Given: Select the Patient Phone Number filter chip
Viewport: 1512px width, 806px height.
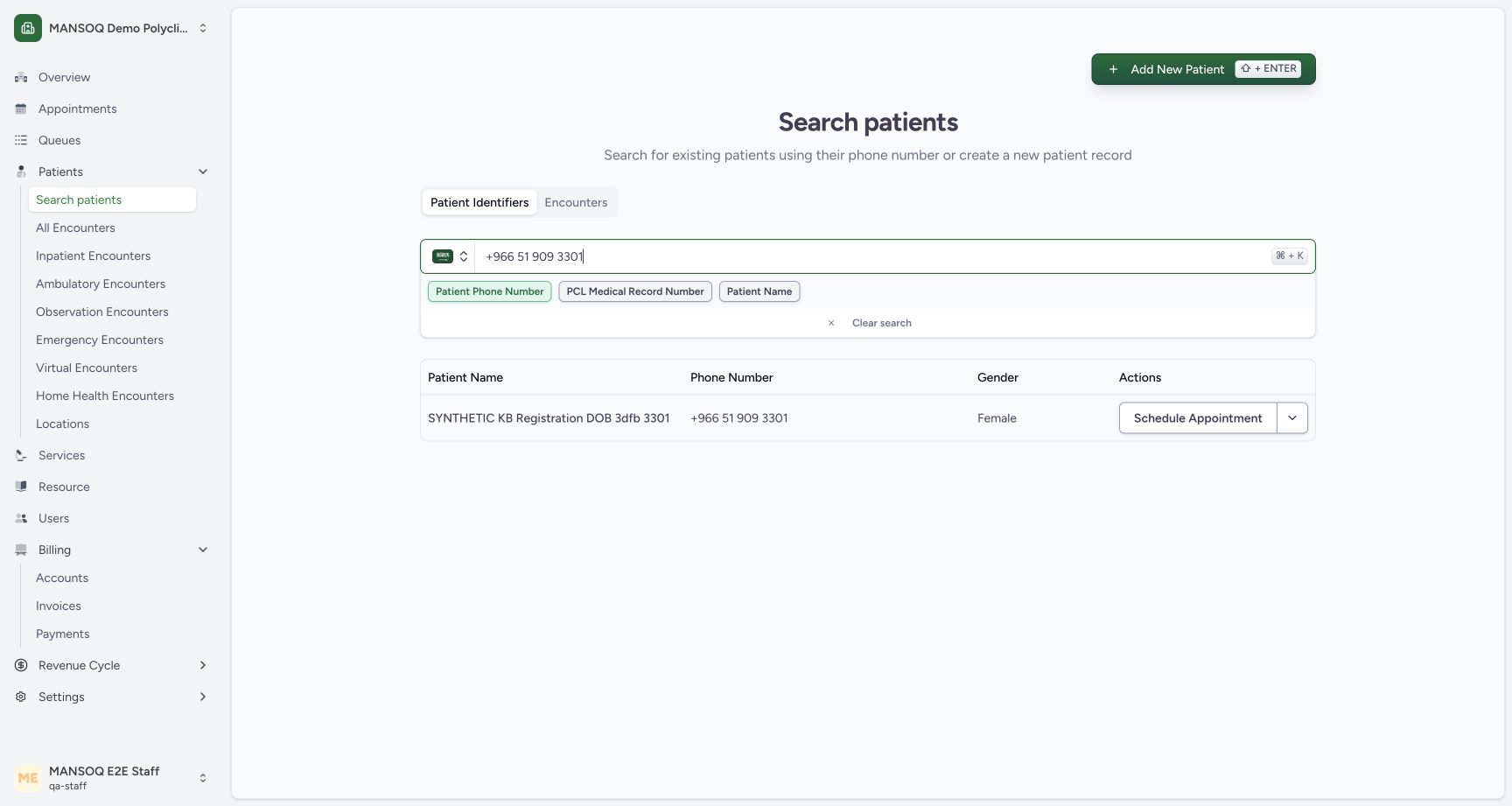Looking at the screenshot, I should coord(490,291).
